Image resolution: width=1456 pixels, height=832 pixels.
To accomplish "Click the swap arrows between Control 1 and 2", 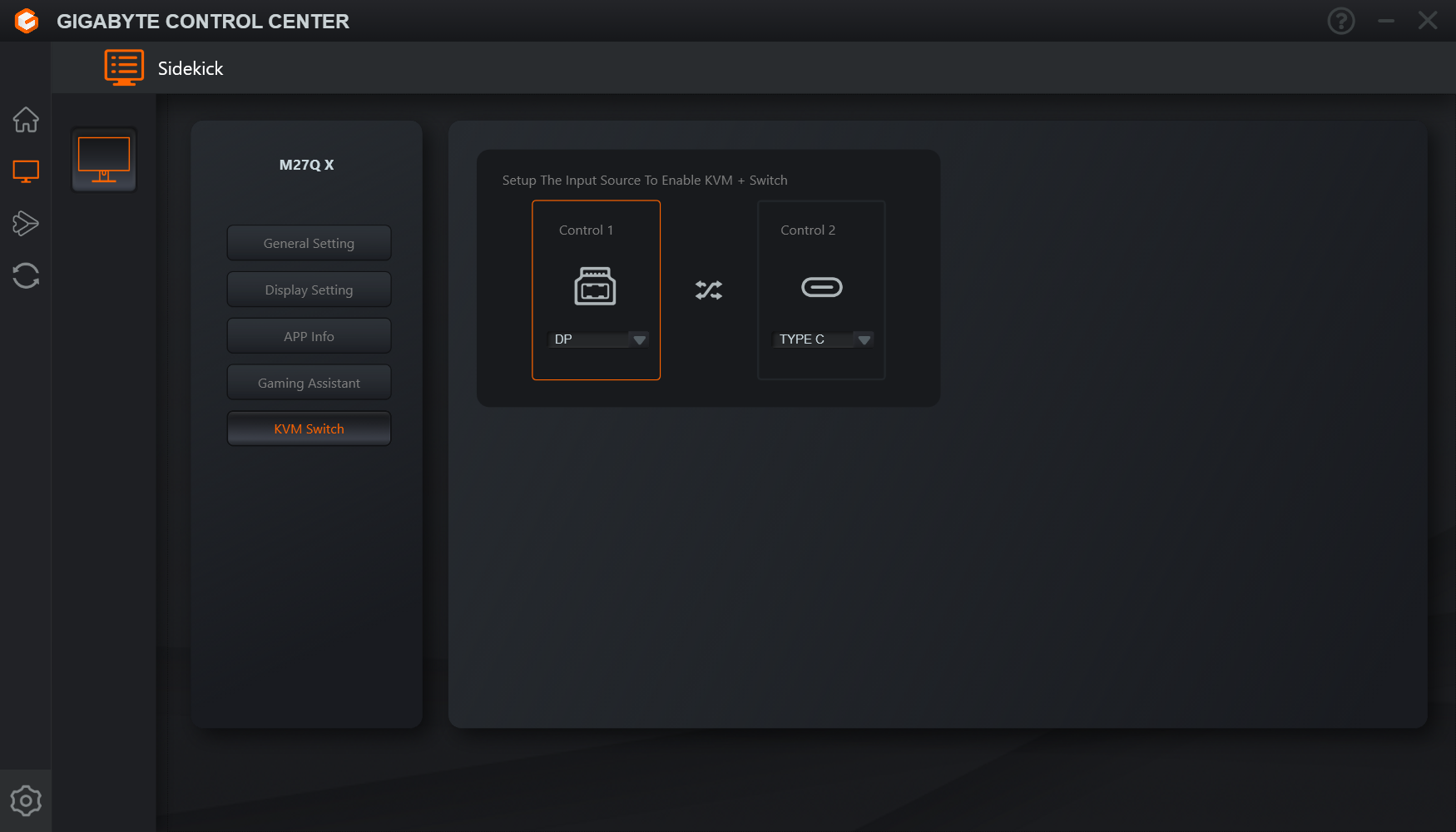I will click(709, 290).
